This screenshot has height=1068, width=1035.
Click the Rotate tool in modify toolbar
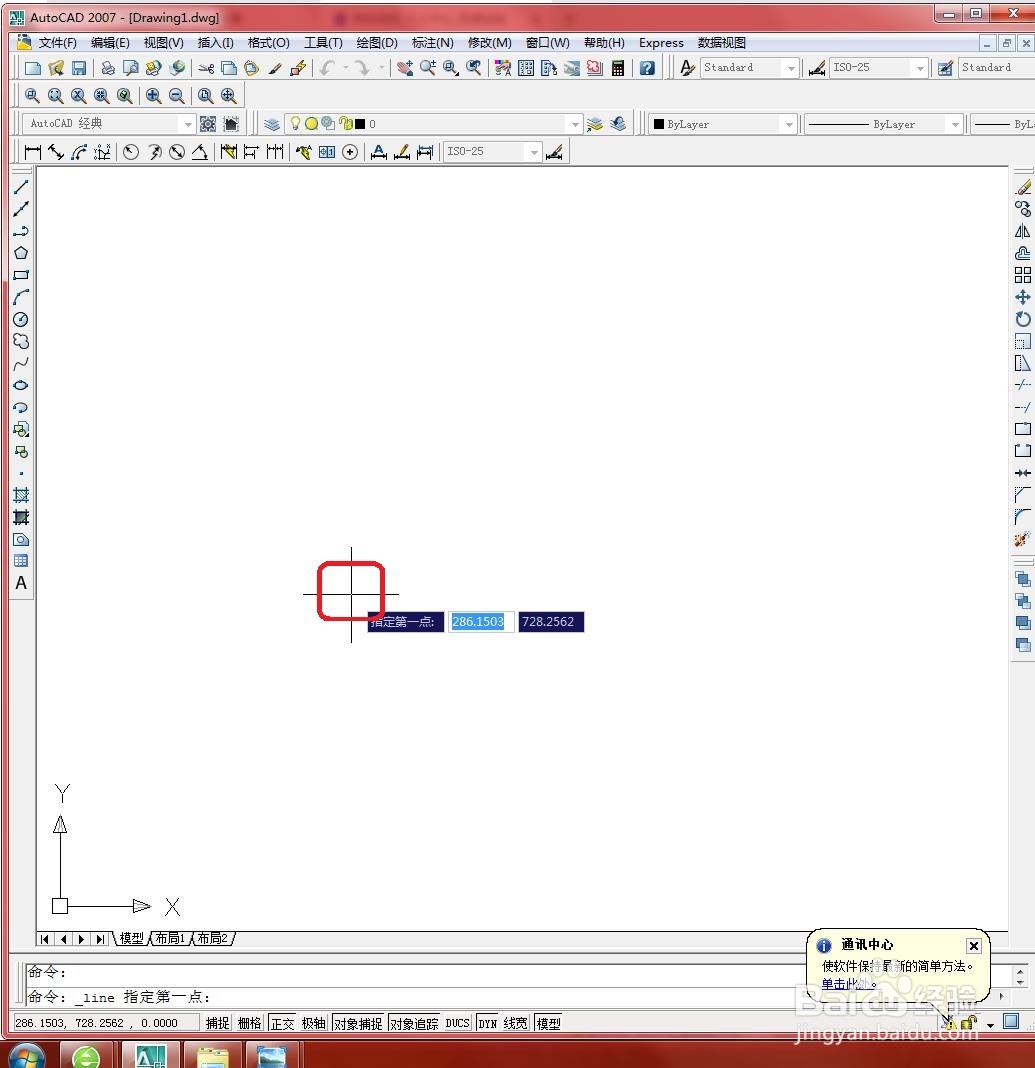[1023, 319]
